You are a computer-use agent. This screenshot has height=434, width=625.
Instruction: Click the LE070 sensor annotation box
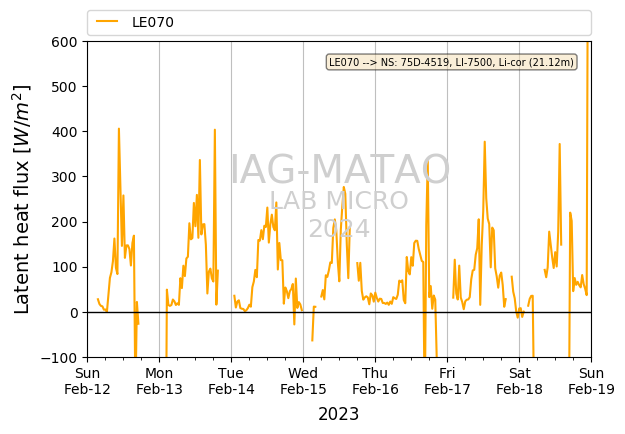coord(451,62)
